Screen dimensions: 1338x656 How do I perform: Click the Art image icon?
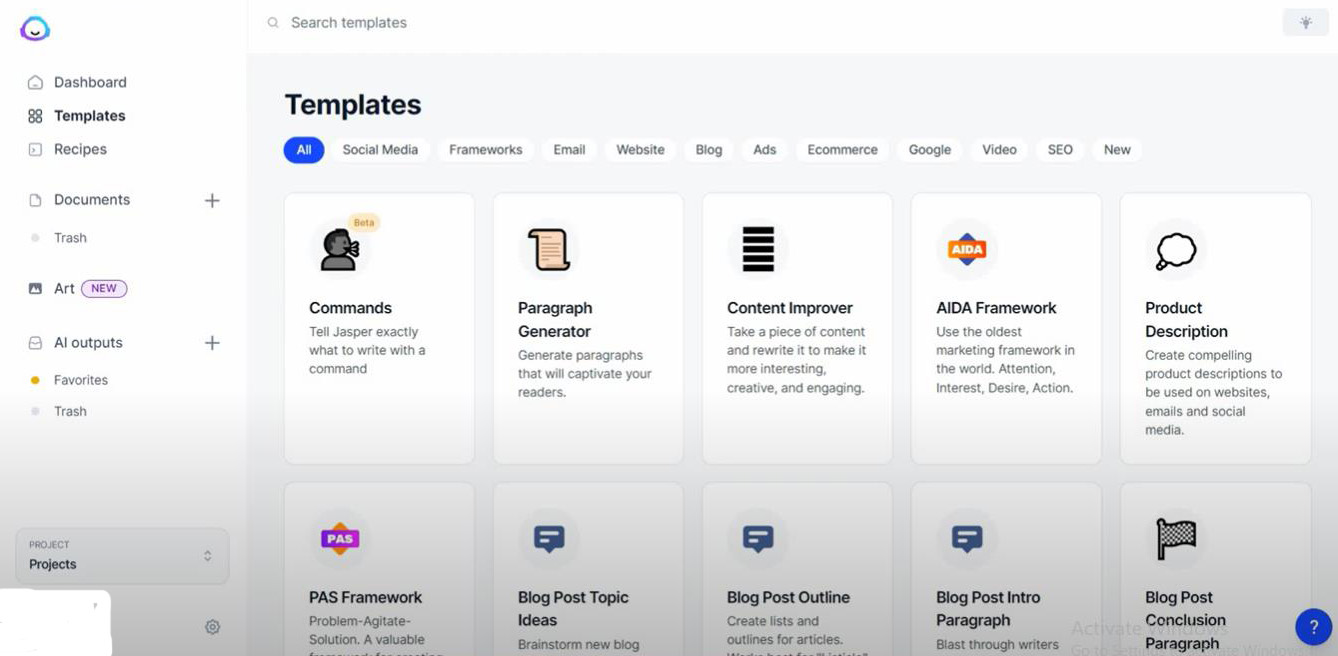click(x=35, y=288)
